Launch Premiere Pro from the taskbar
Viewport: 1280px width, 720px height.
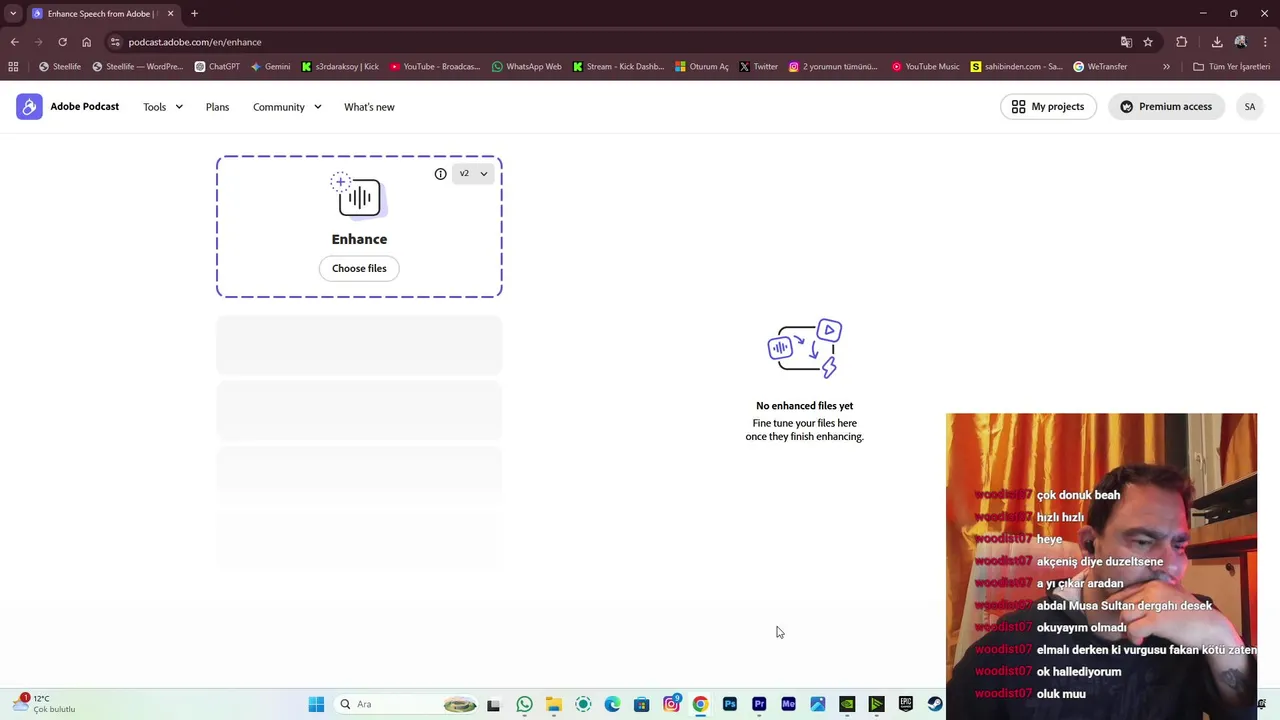[x=759, y=704]
